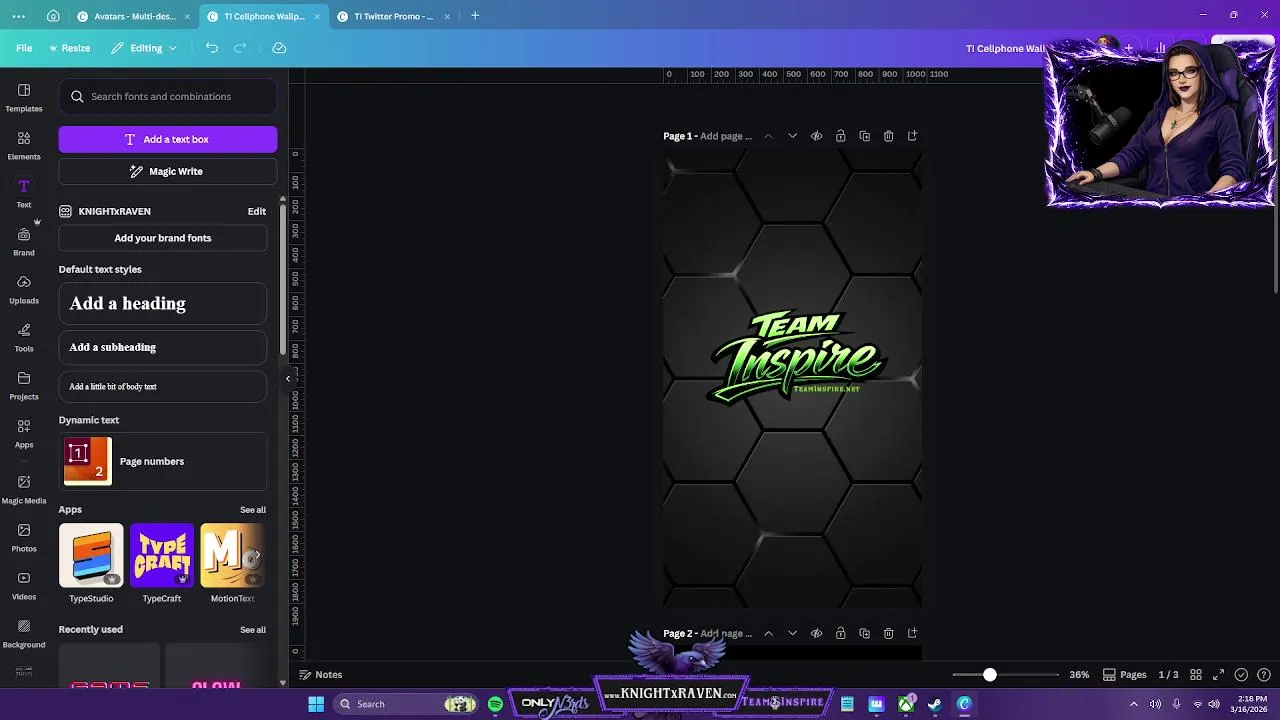This screenshot has width=1280, height=720.
Task: Edit the KNIGHTxRAVEN brand kit
Action: (257, 211)
